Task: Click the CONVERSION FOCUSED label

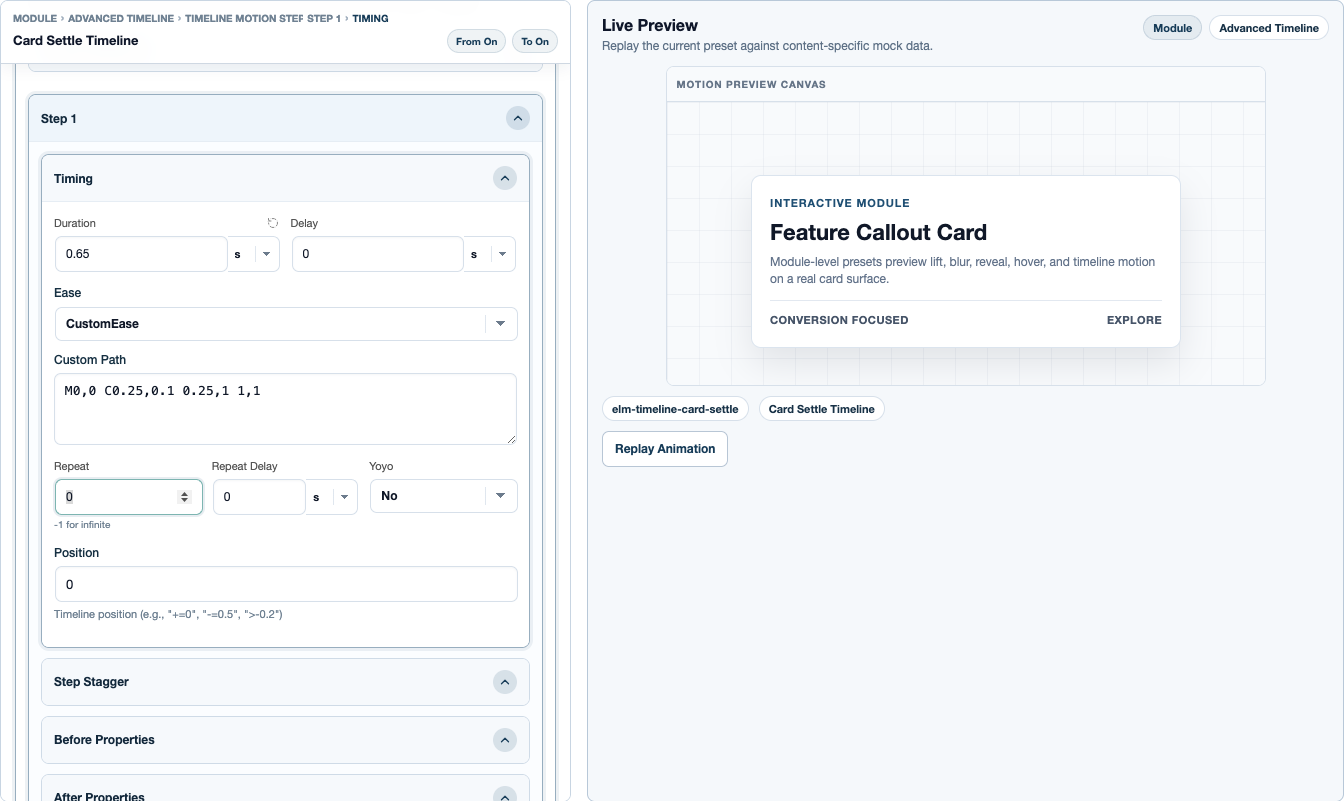Action: click(839, 321)
